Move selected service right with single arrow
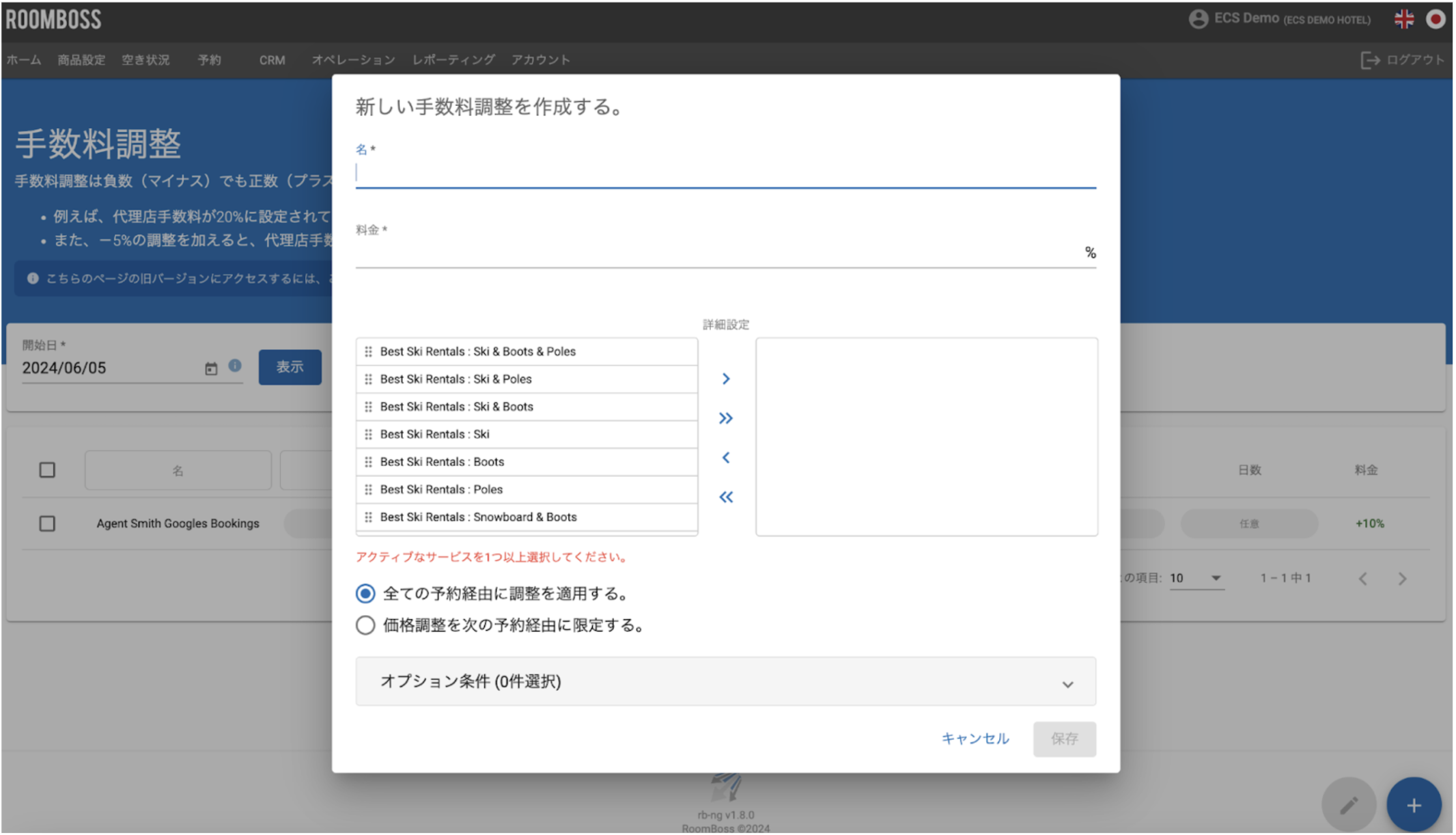Image resolution: width=1456 pixels, height=835 pixels. (x=725, y=379)
